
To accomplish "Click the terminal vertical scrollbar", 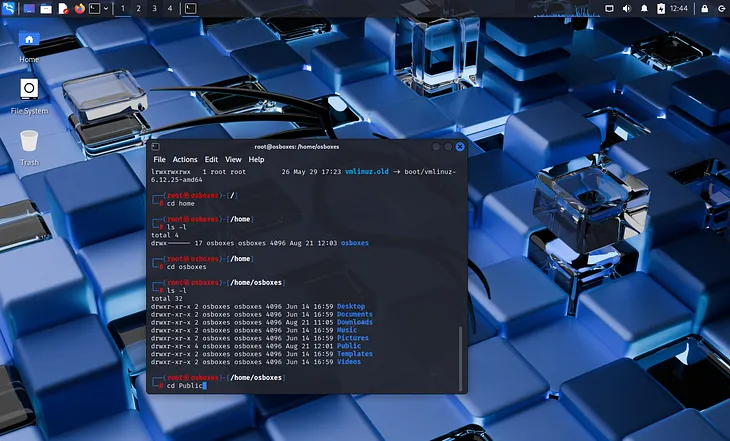I will (460, 359).
